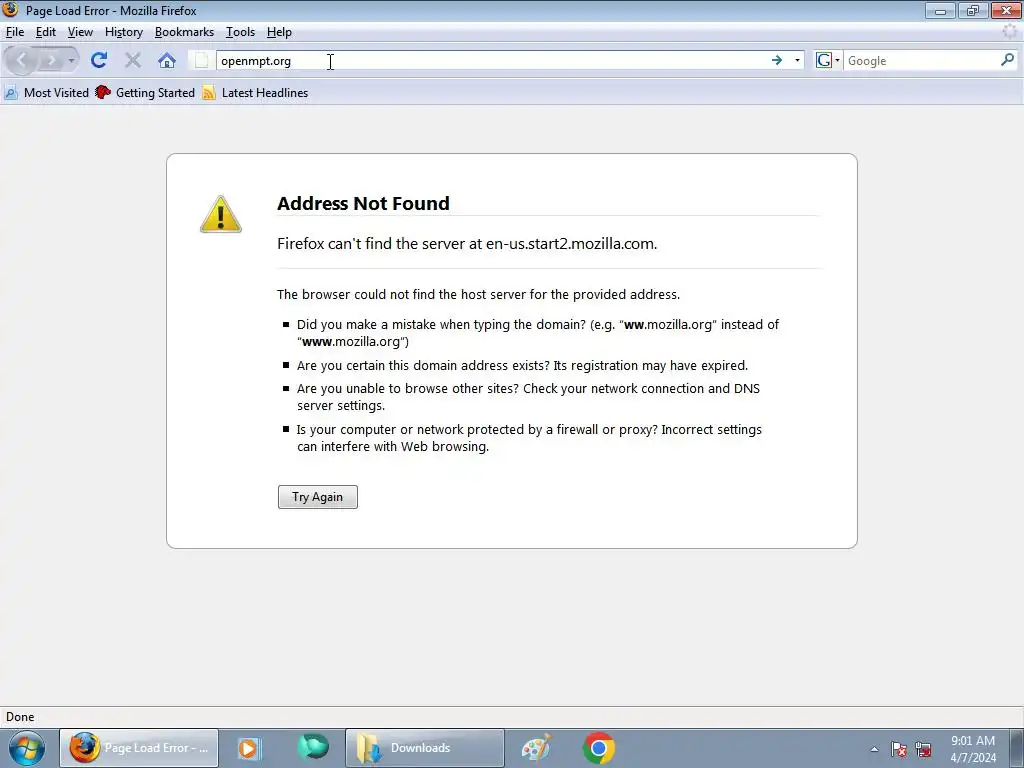Go to the Home page

tap(167, 61)
